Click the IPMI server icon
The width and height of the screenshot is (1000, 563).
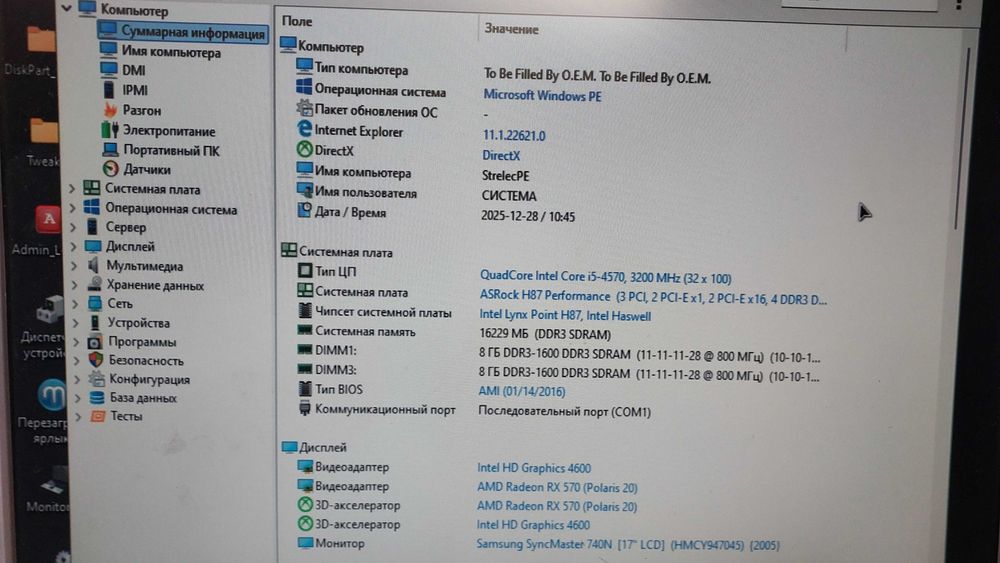pos(109,89)
